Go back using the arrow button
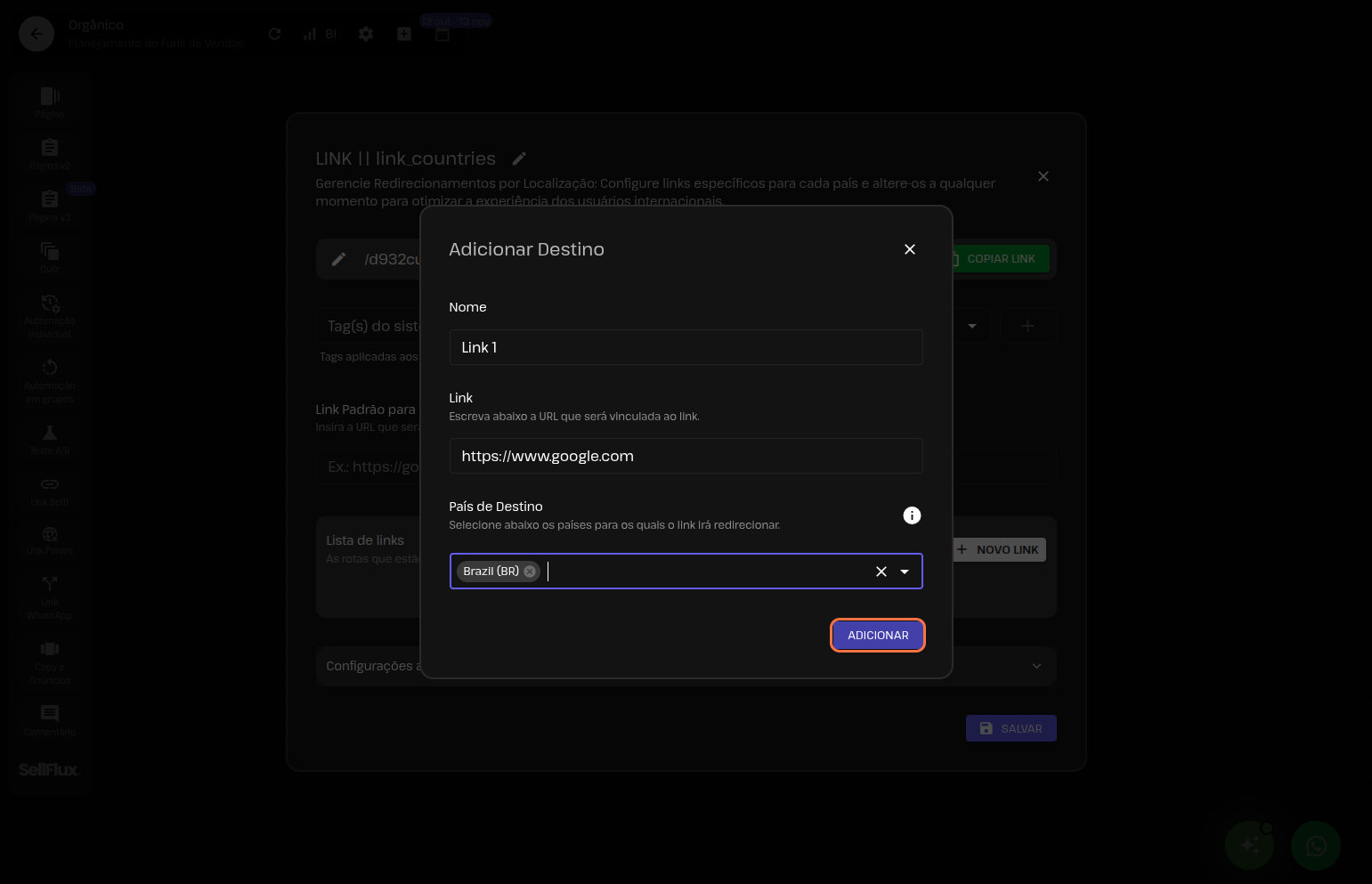The image size is (1372, 884). pos(37,34)
